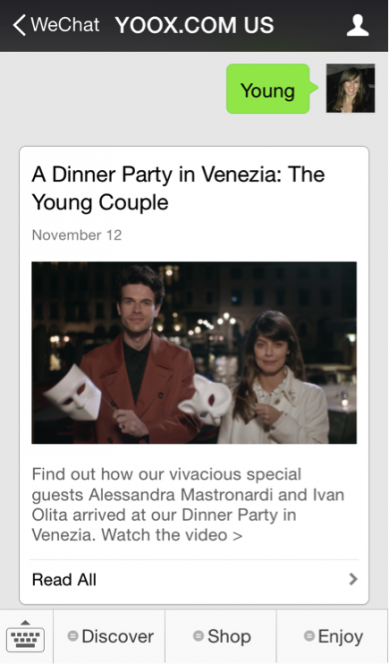Tap the small up arrow above the keyboard icon
Image resolution: width=389 pixels, height=664 pixels.
click(x=25, y=622)
